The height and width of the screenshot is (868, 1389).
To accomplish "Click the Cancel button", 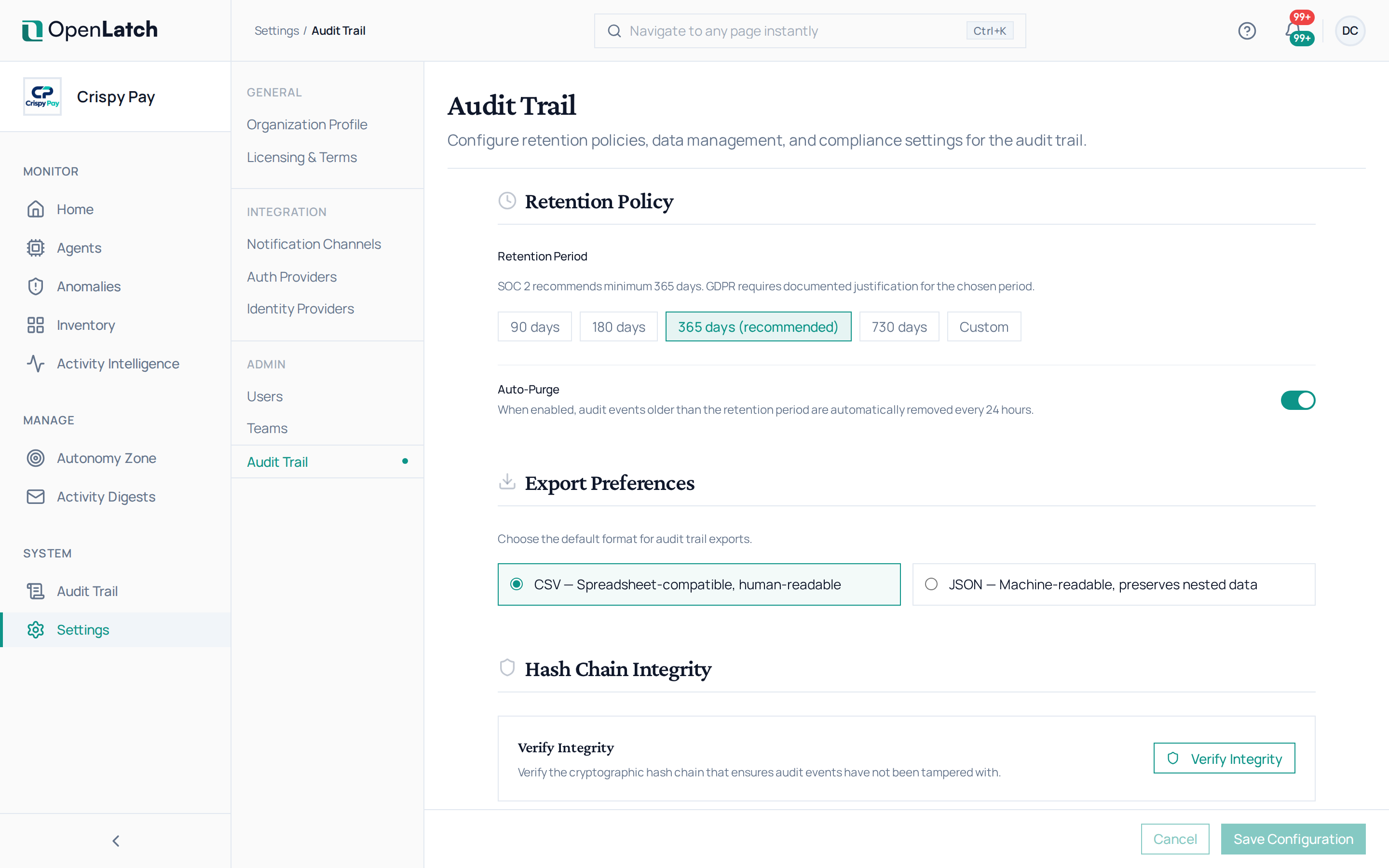I will coord(1174,839).
